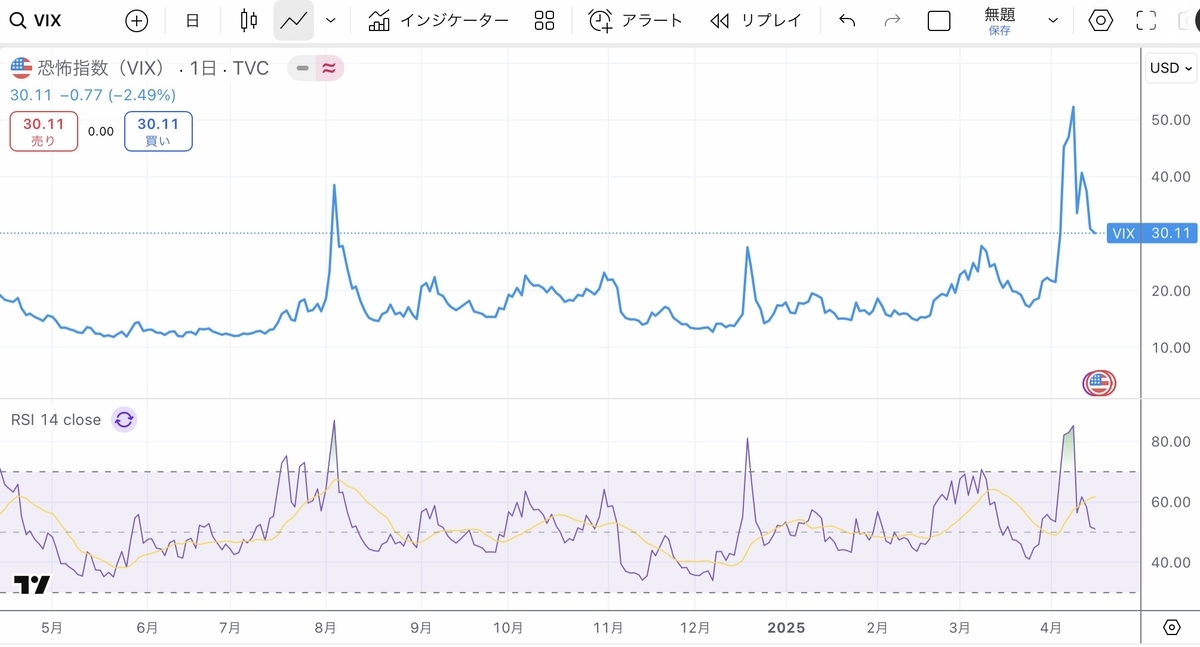This screenshot has width=1200, height=647.
Task: Click the 2025 label on time axis
Action: point(785,628)
